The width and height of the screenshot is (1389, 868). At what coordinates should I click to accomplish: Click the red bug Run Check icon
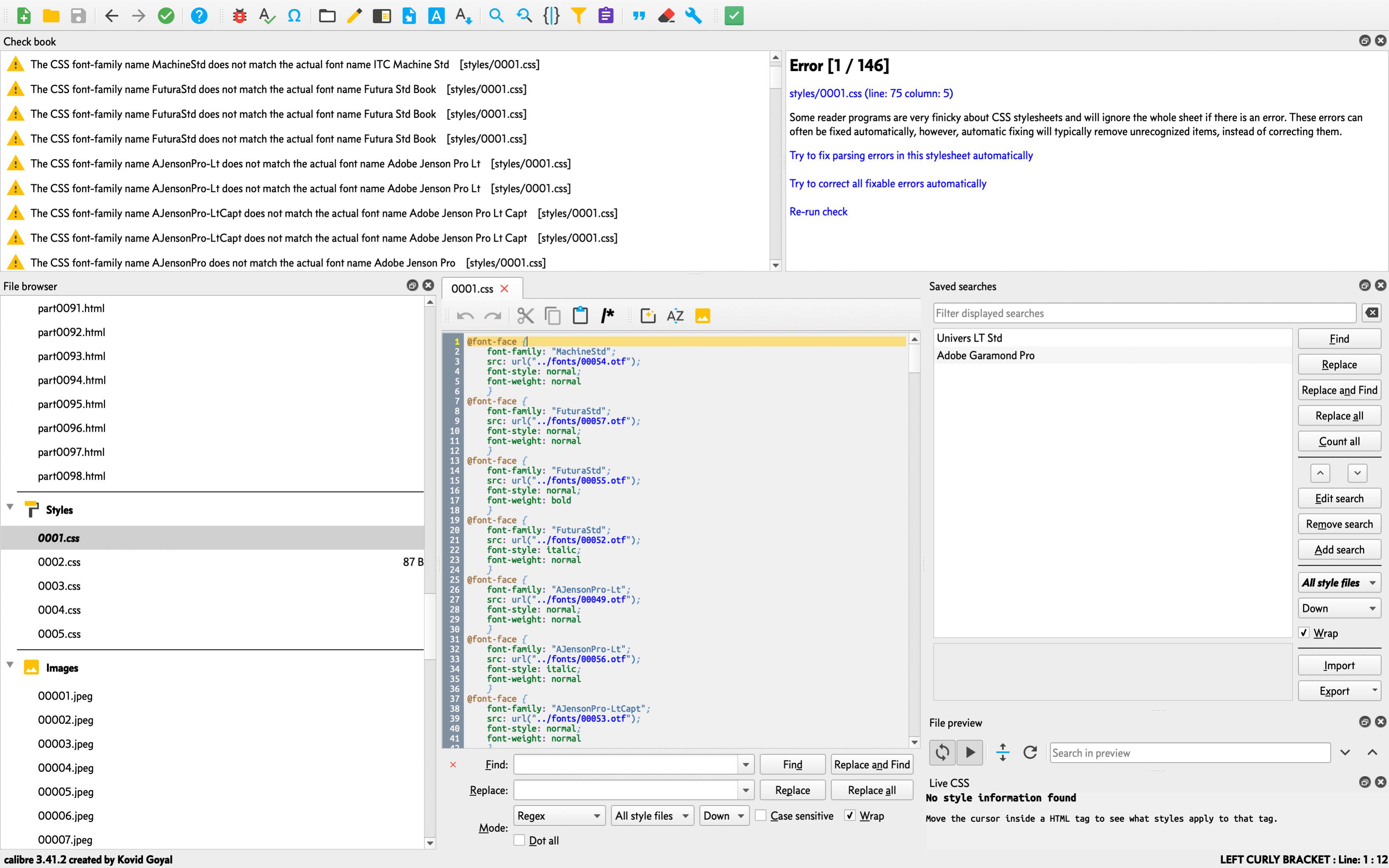pos(239,15)
